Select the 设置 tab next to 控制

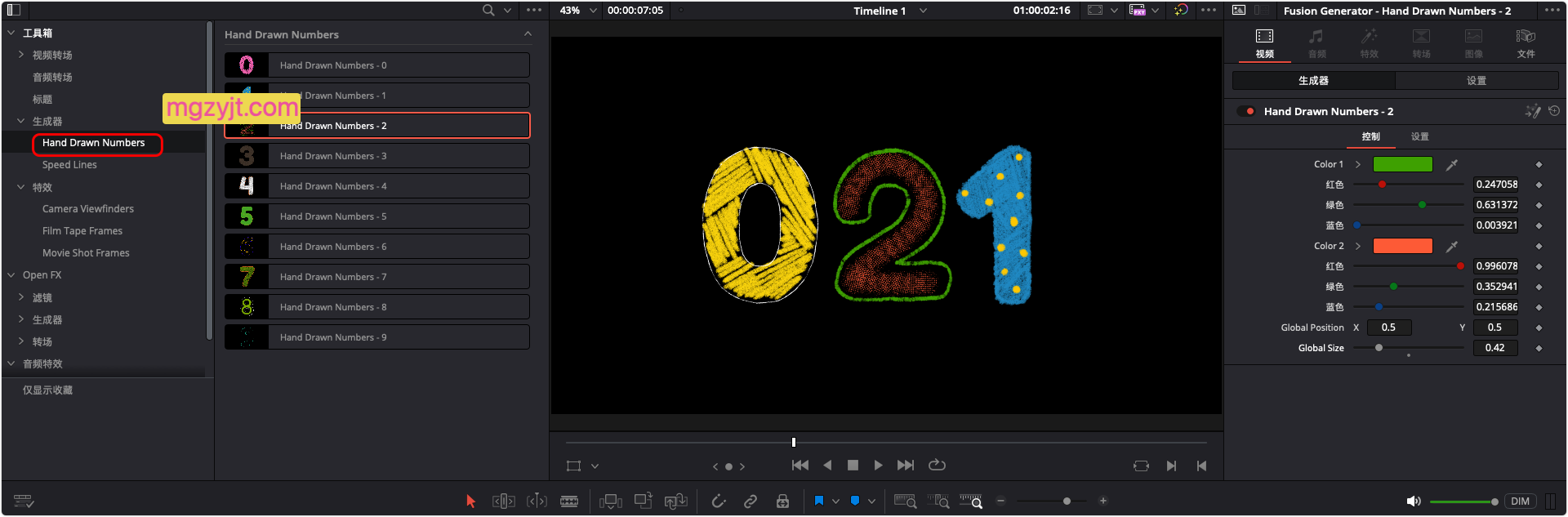click(x=1420, y=136)
